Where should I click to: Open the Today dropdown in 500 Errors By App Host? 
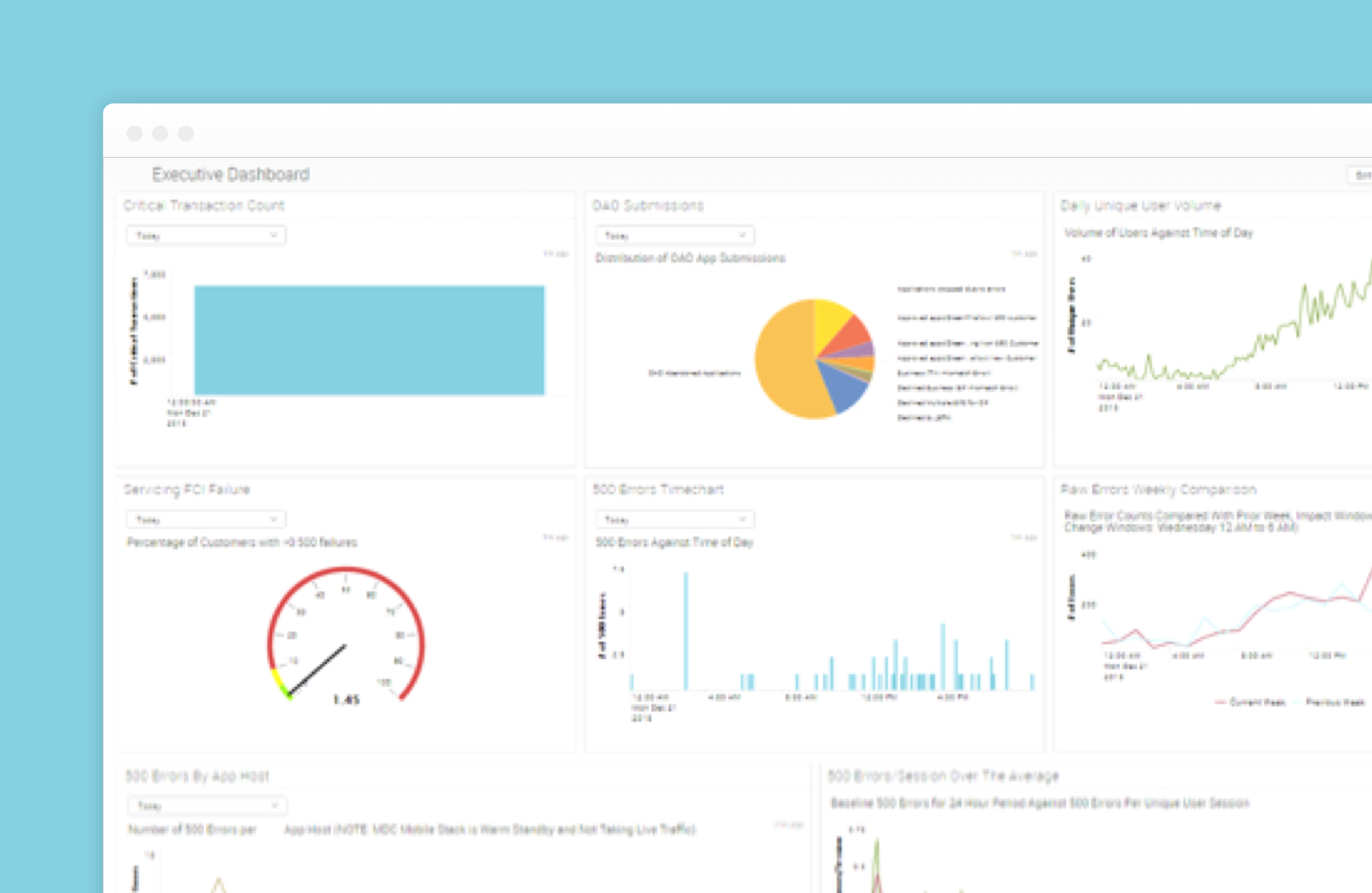207,805
